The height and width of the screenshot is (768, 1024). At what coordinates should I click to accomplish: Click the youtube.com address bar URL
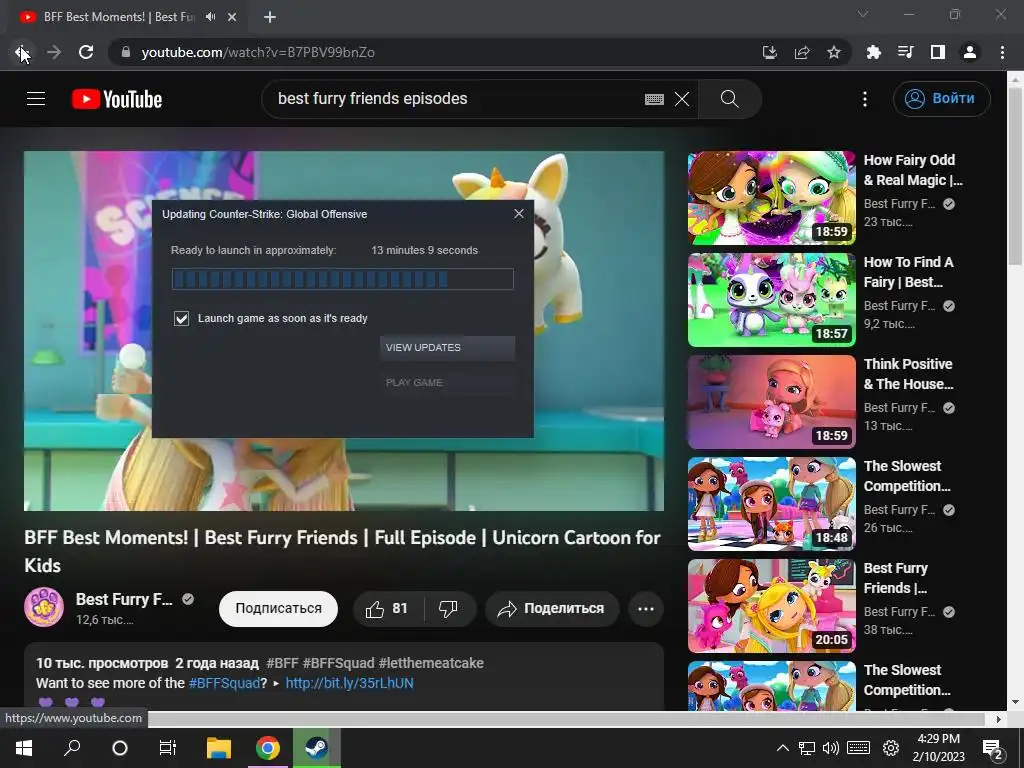pyautogui.click(x=258, y=52)
